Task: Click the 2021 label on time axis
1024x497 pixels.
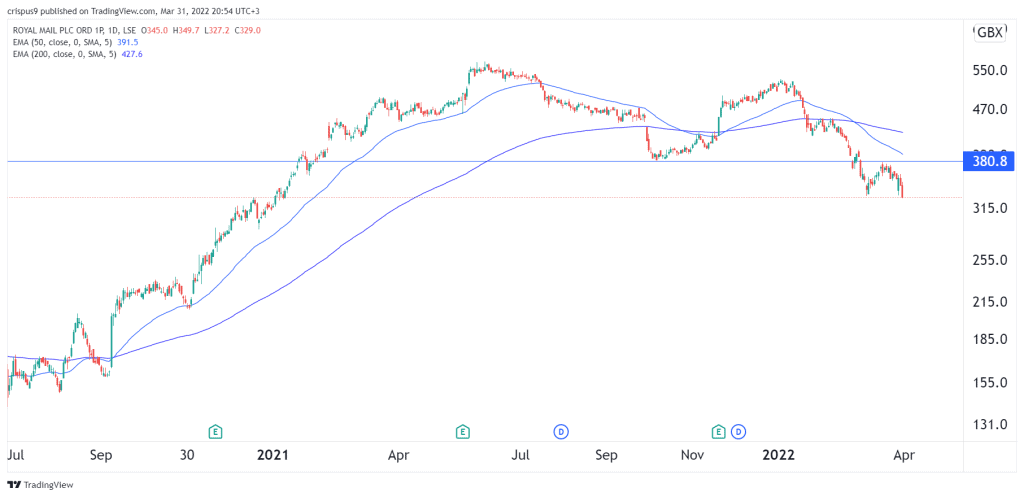Action: pyautogui.click(x=272, y=455)
